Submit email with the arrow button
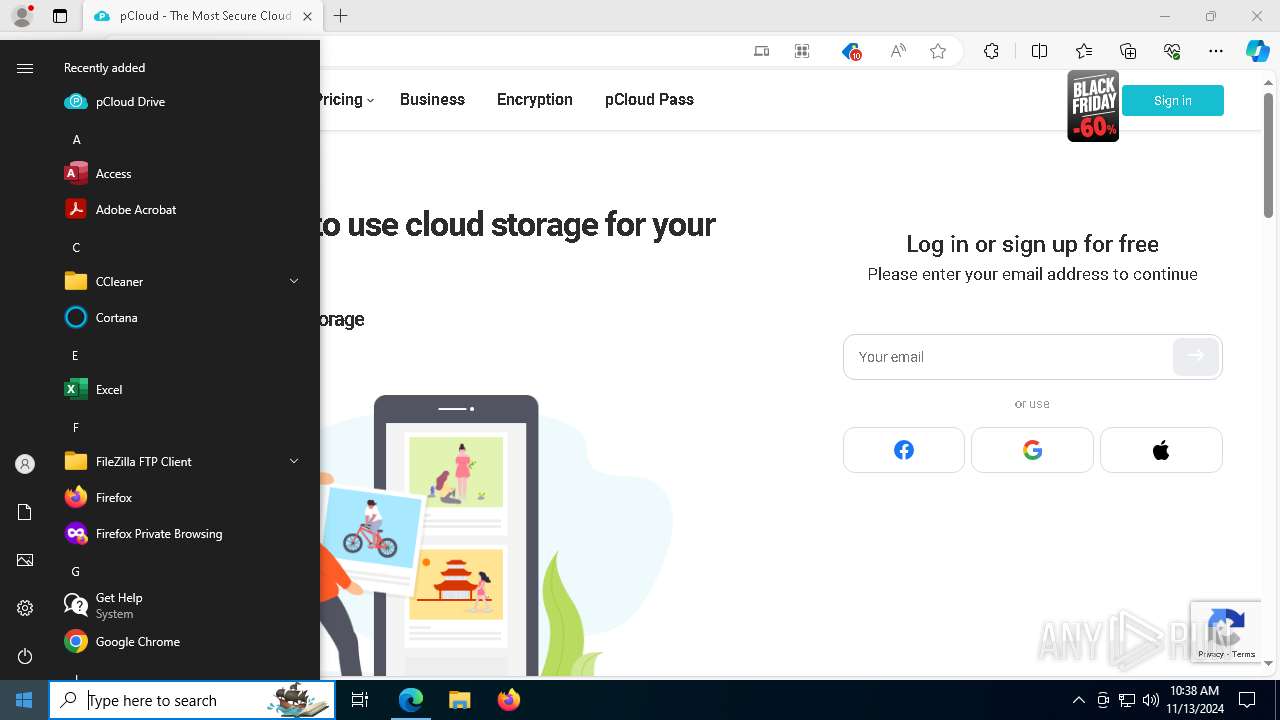The height and width of the screenshot is (720, 1280). tap(1196, 356)
